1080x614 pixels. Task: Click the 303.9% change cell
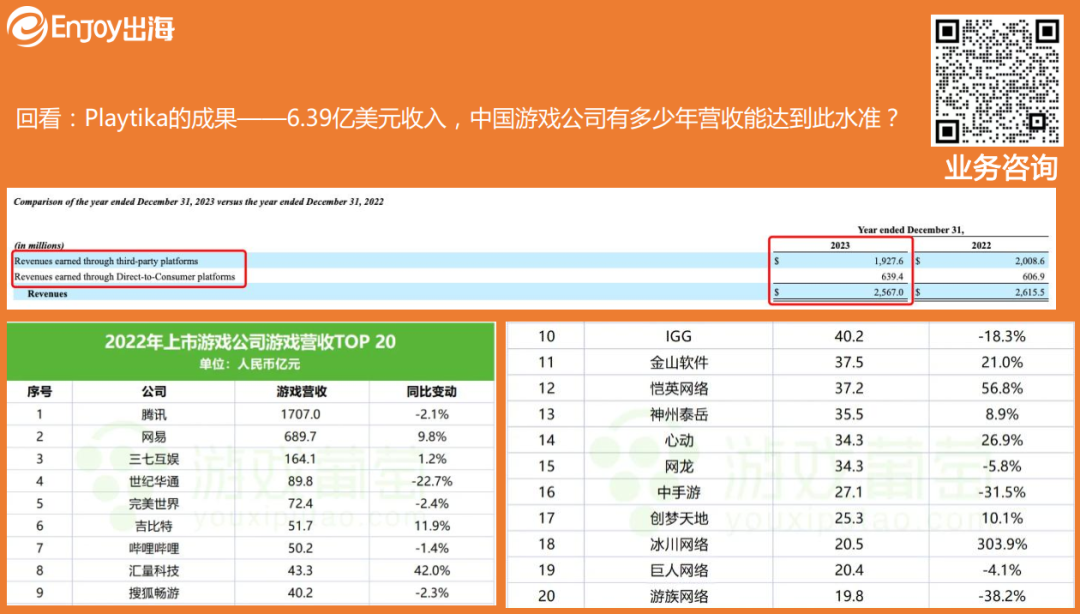click(1001, 544)
